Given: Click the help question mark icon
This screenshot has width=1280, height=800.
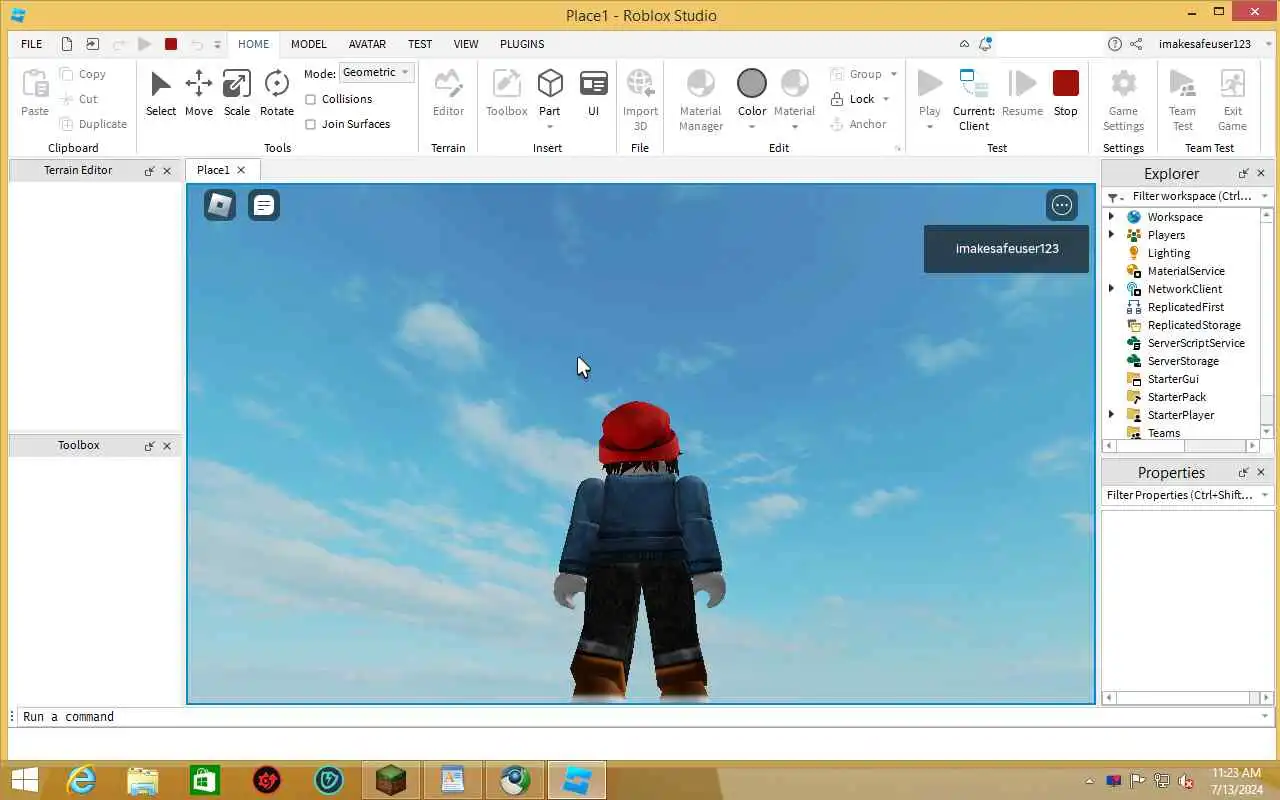Looking at the screenshot, I should coord(1115,44).
